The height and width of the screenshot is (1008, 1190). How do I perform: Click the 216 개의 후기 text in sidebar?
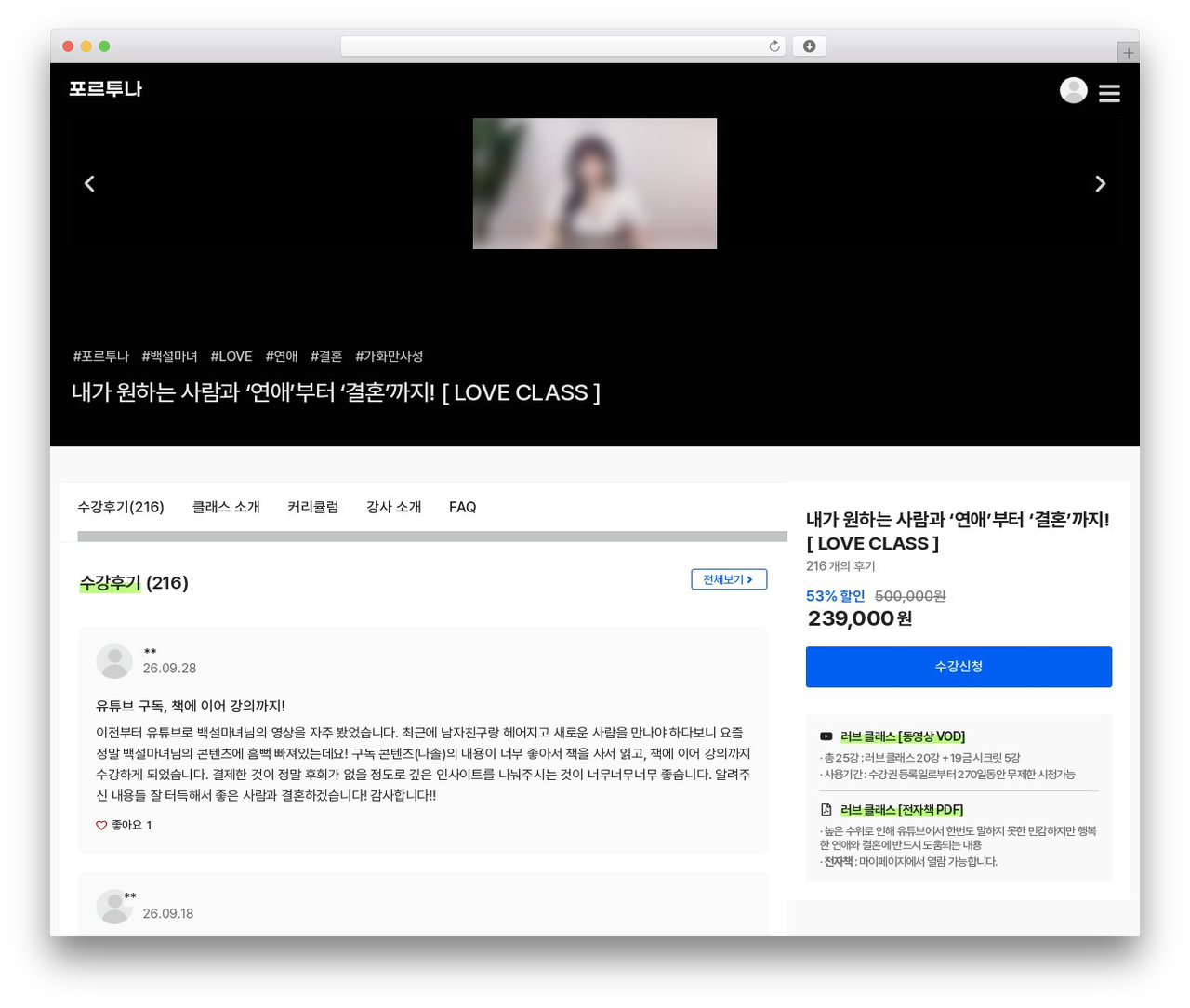click(x=840, y=565)
